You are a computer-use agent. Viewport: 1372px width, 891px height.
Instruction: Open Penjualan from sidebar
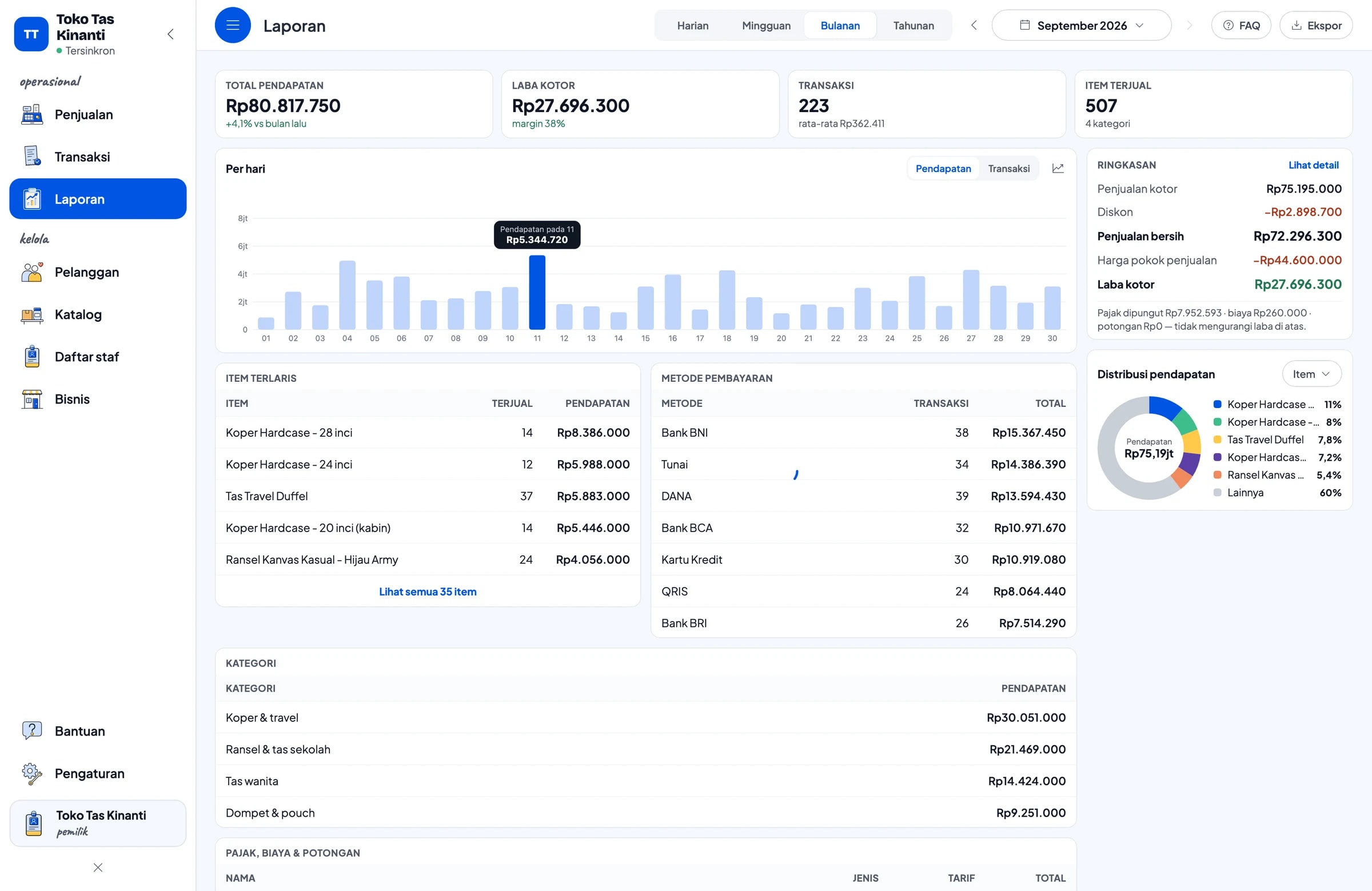tap(97, 115)
